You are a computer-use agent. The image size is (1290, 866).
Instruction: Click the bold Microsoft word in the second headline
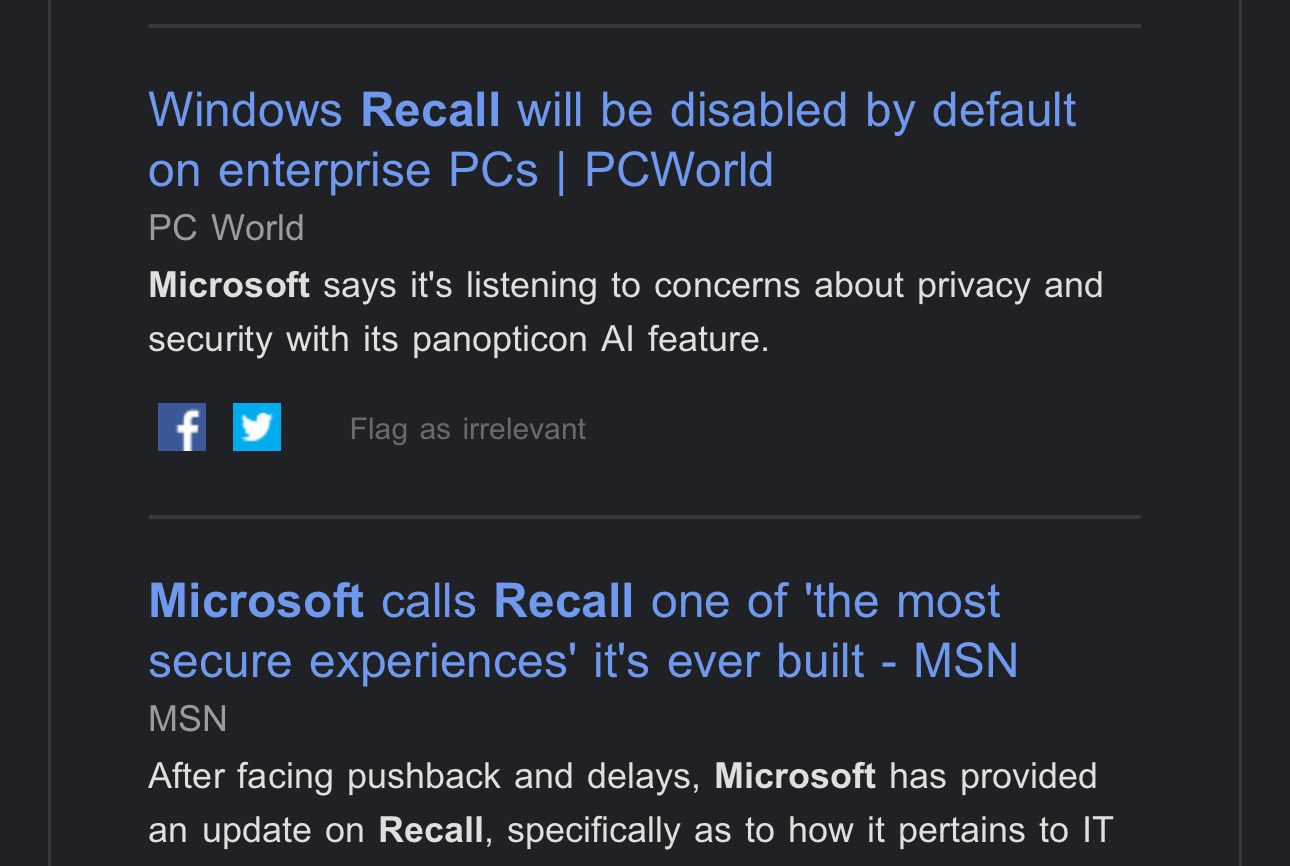pyautogui.click(x=256, y=601)
